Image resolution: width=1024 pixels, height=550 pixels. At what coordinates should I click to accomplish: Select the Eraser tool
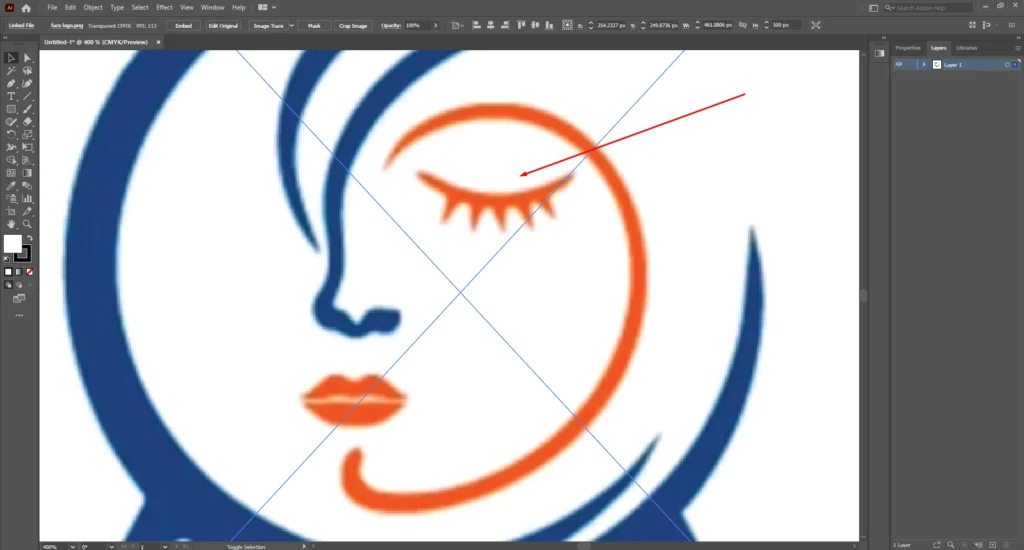27,122
